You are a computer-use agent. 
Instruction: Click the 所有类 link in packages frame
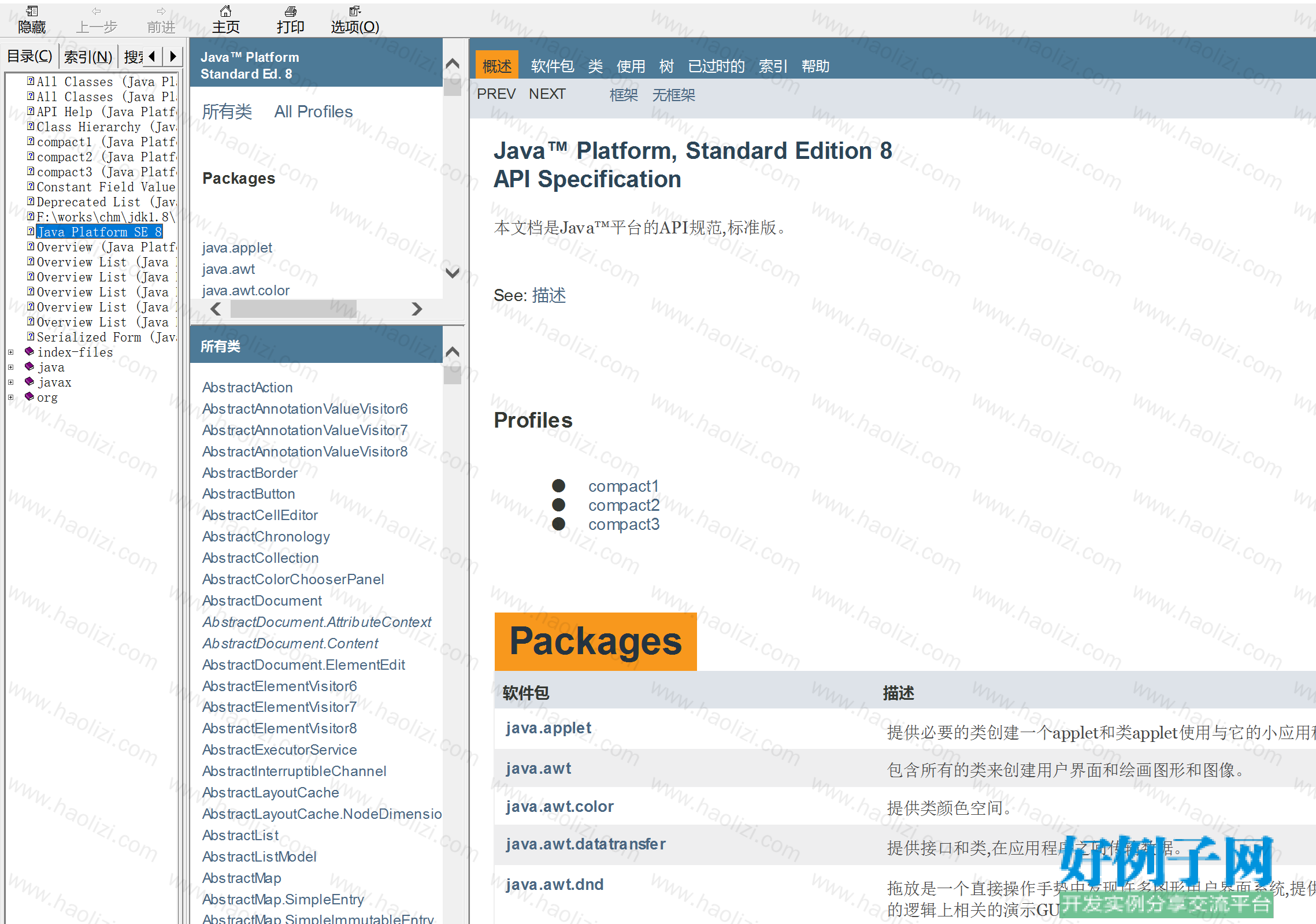pos(227,112)
